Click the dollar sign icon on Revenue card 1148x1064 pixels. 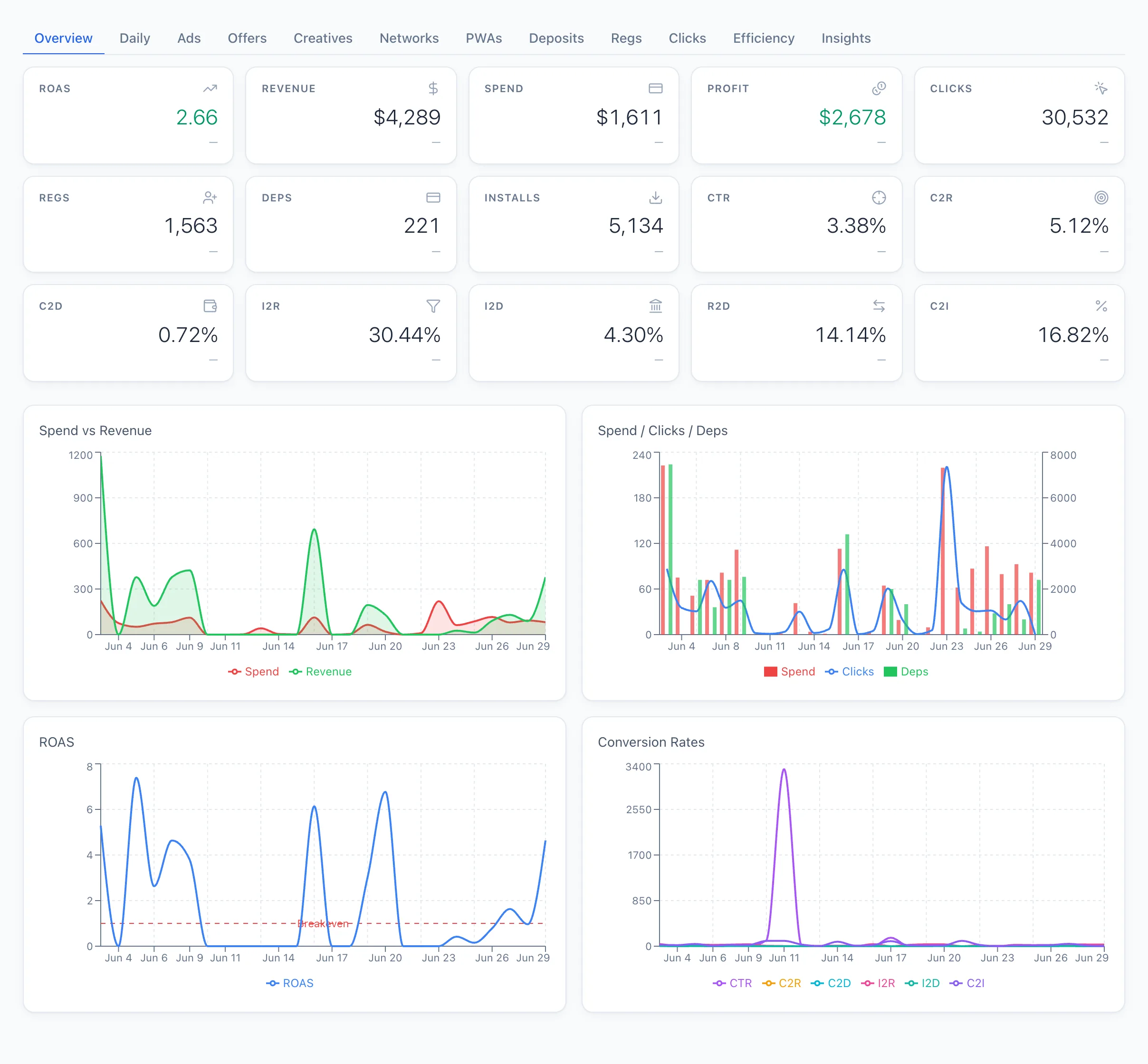click(433, 88)
